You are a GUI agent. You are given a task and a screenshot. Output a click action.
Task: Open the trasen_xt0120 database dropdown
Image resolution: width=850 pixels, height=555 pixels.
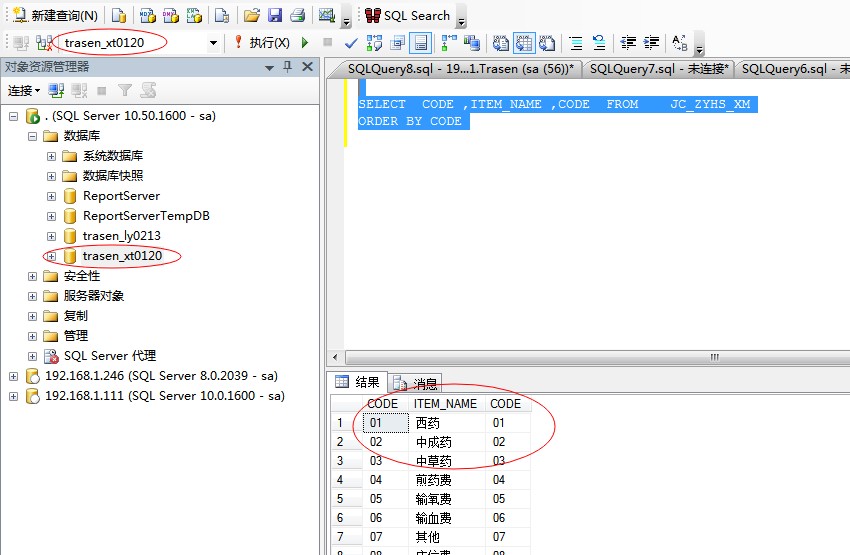coord(213,43)
